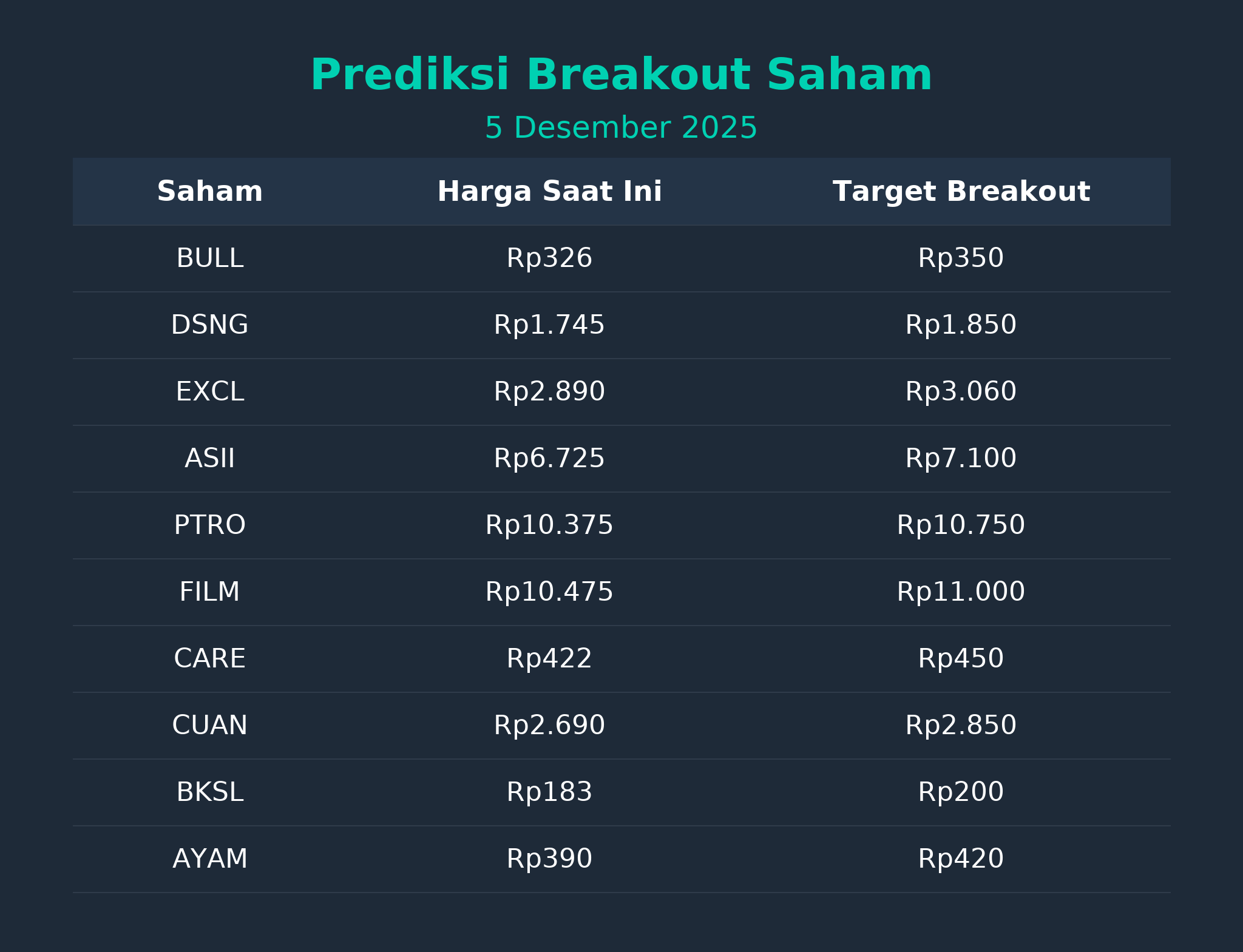Click the PTRO stock ticker
Viewport: 1243px width, 952px height.
coord(209,525)
